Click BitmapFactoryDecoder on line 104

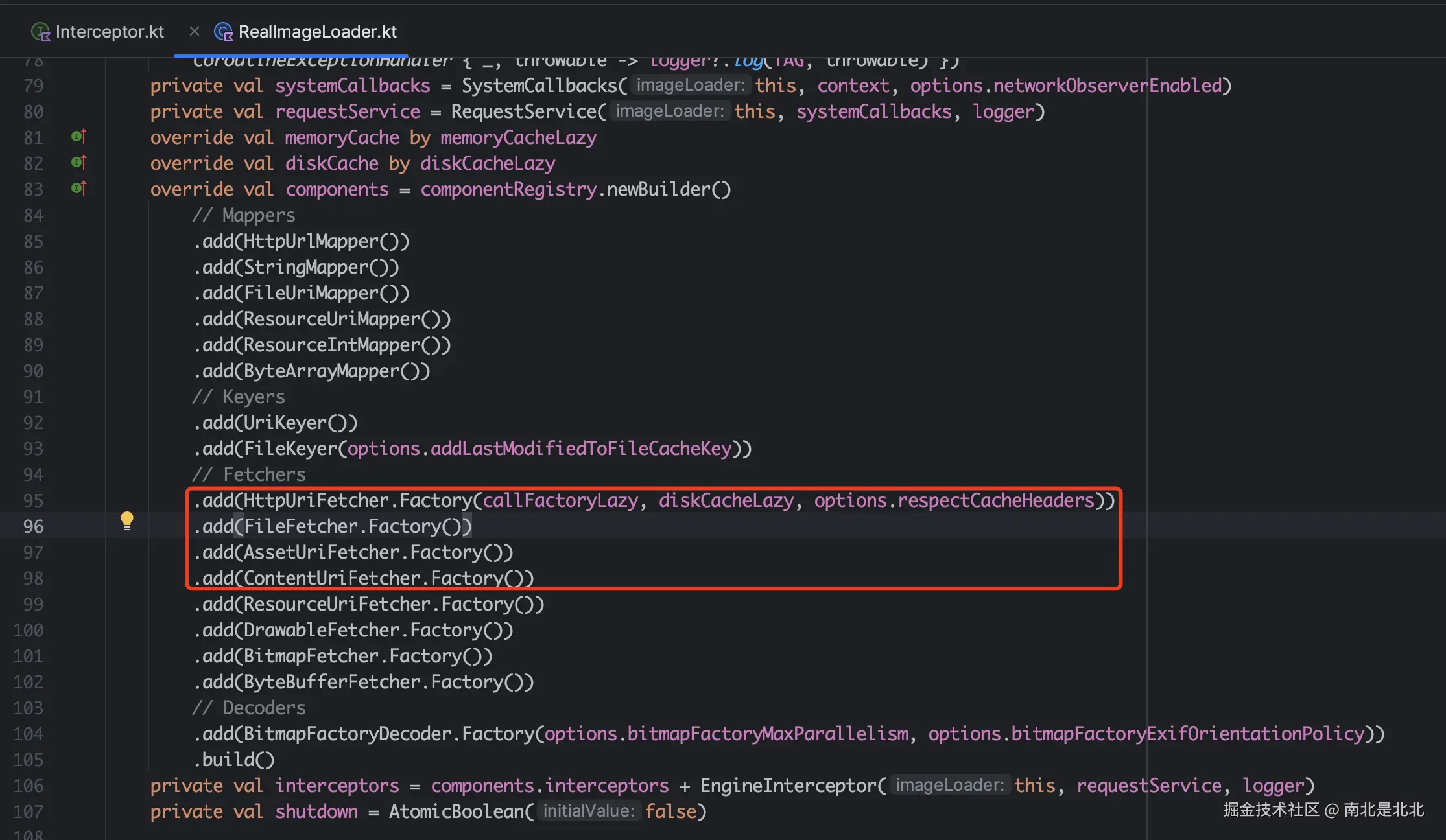[x=347, y=734]
